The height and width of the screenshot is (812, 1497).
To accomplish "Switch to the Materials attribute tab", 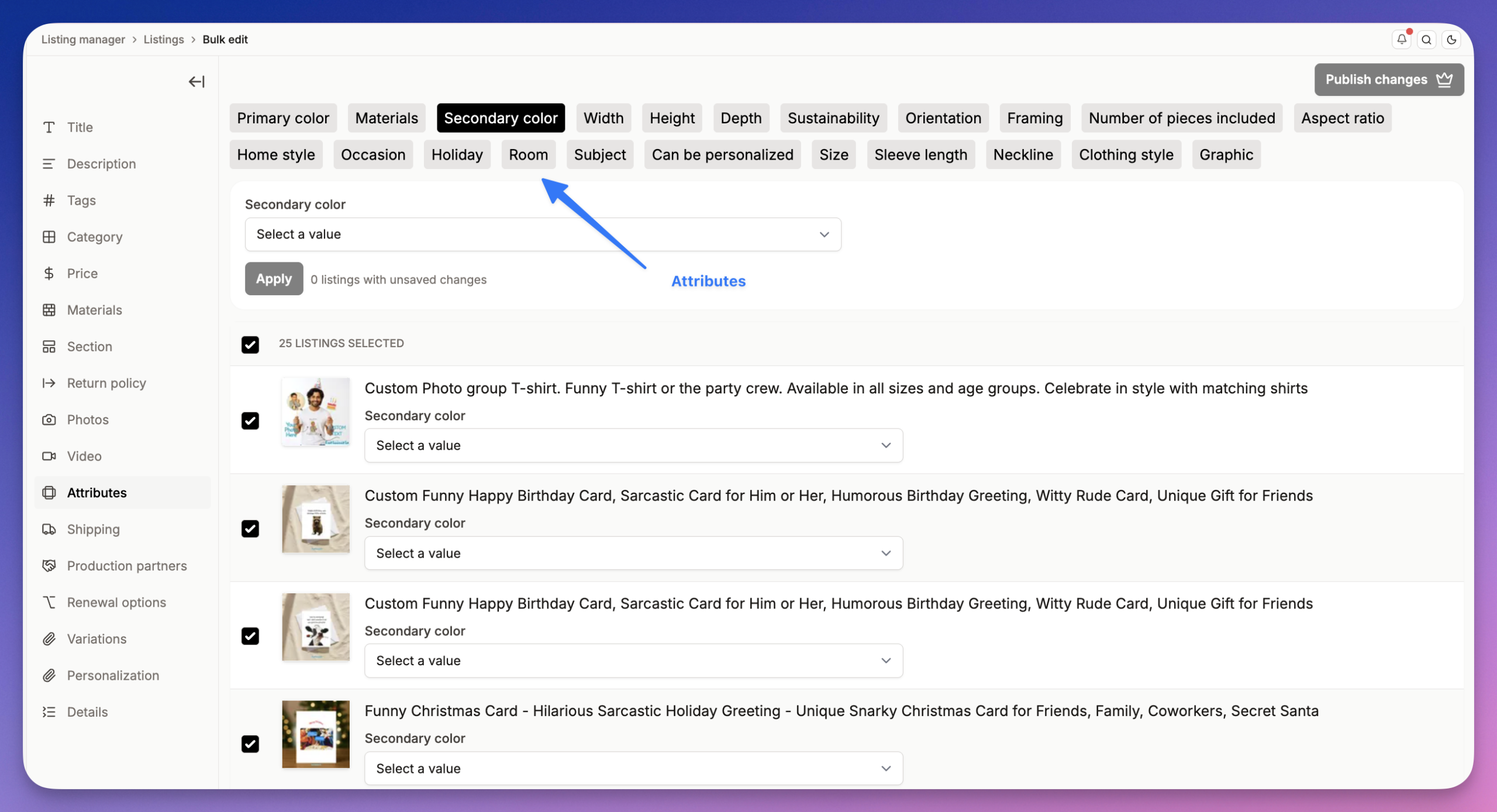I will click(x=387, y=118).
